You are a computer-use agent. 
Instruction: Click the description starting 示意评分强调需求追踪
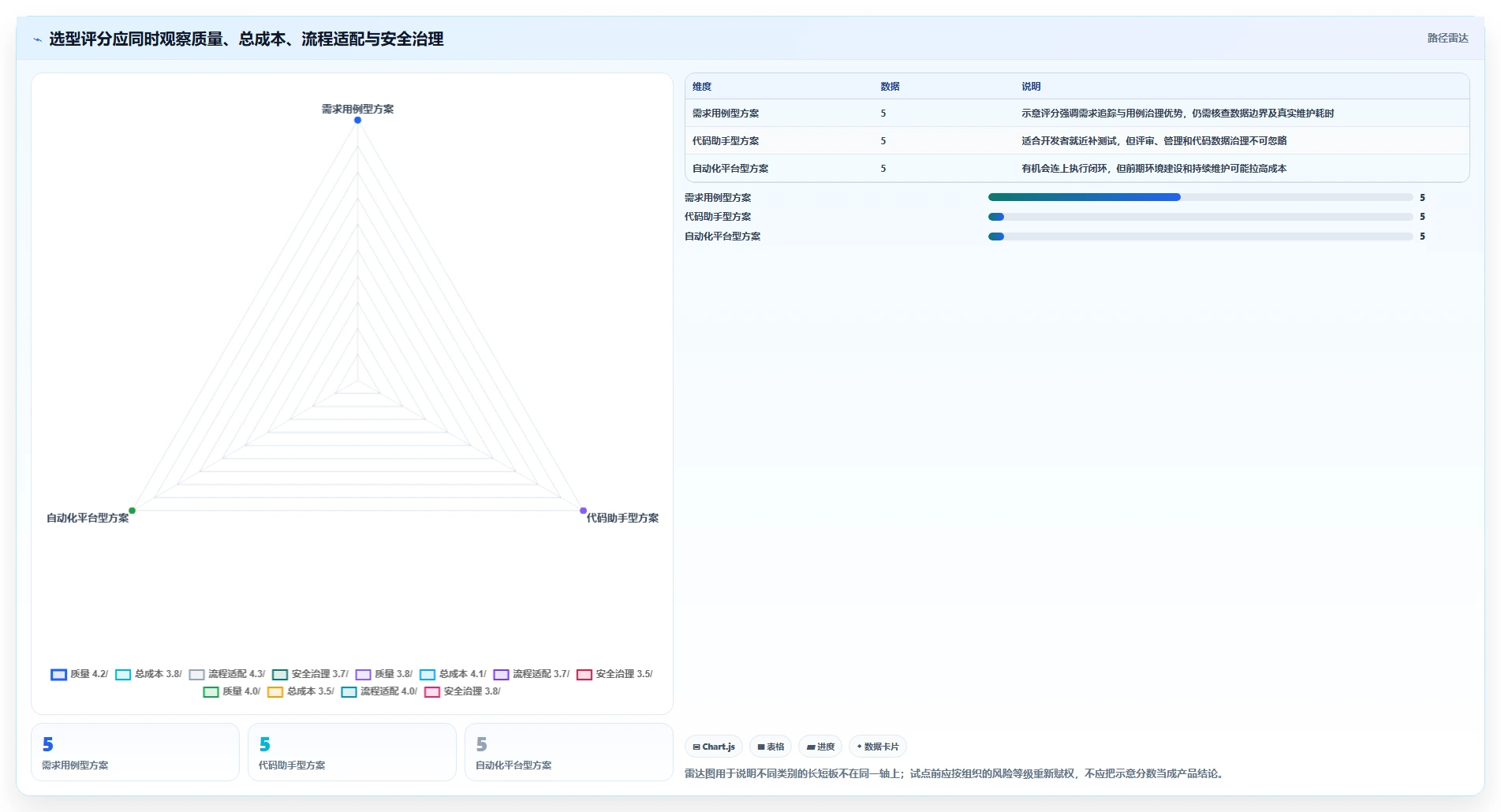(x=1178, y=114)
